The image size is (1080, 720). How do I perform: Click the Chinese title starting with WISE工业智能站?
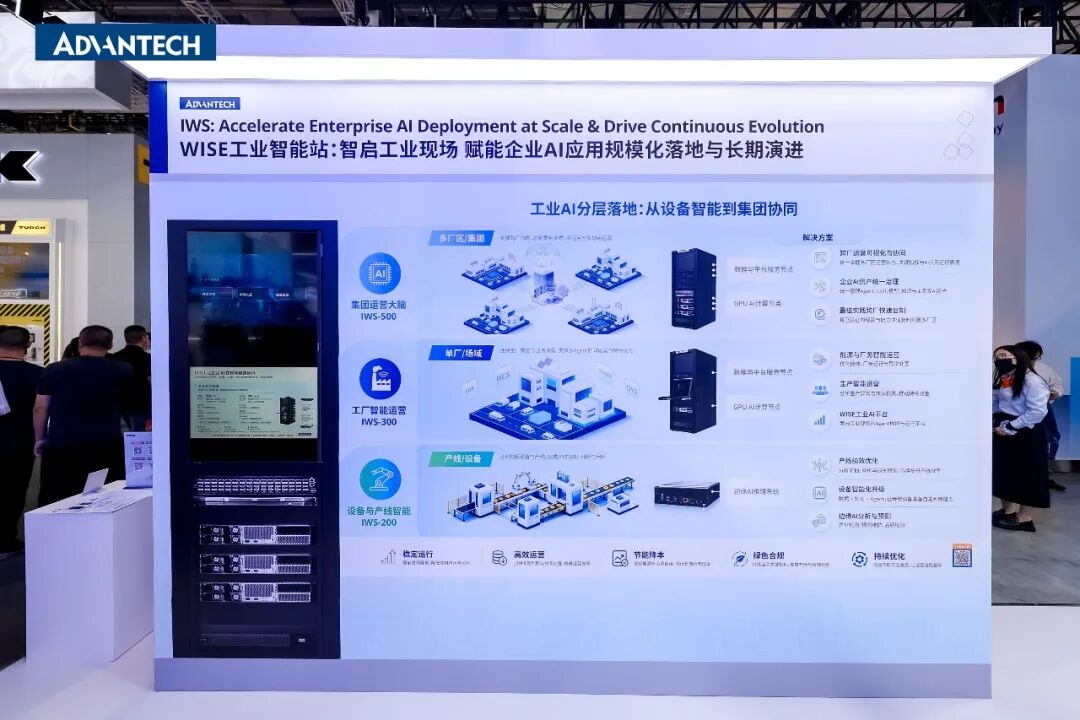click(491, 150)
